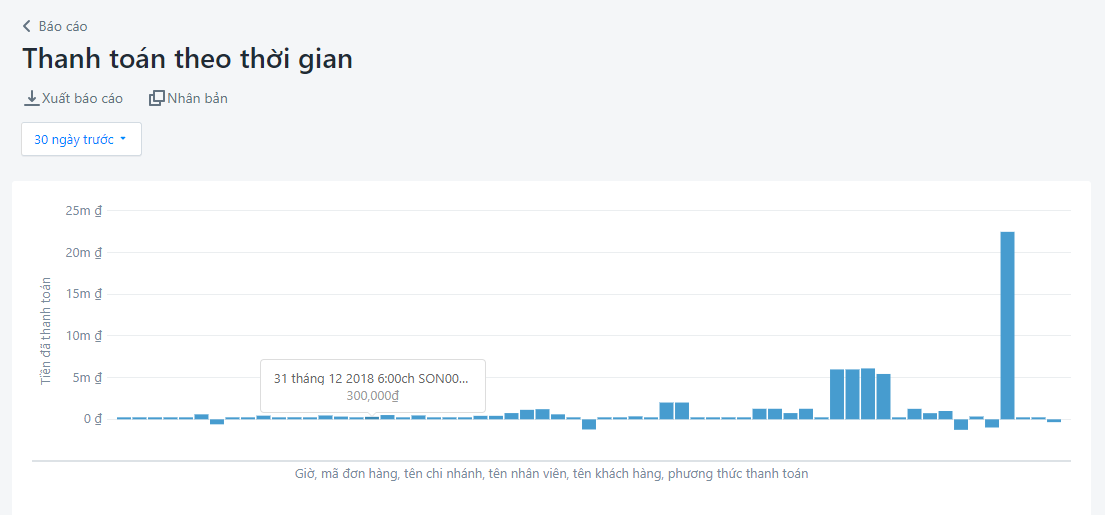The image size is (1105, 515).
Task: Click the highlighted dark bar beneath the tooltip
Action: (372, 418)
